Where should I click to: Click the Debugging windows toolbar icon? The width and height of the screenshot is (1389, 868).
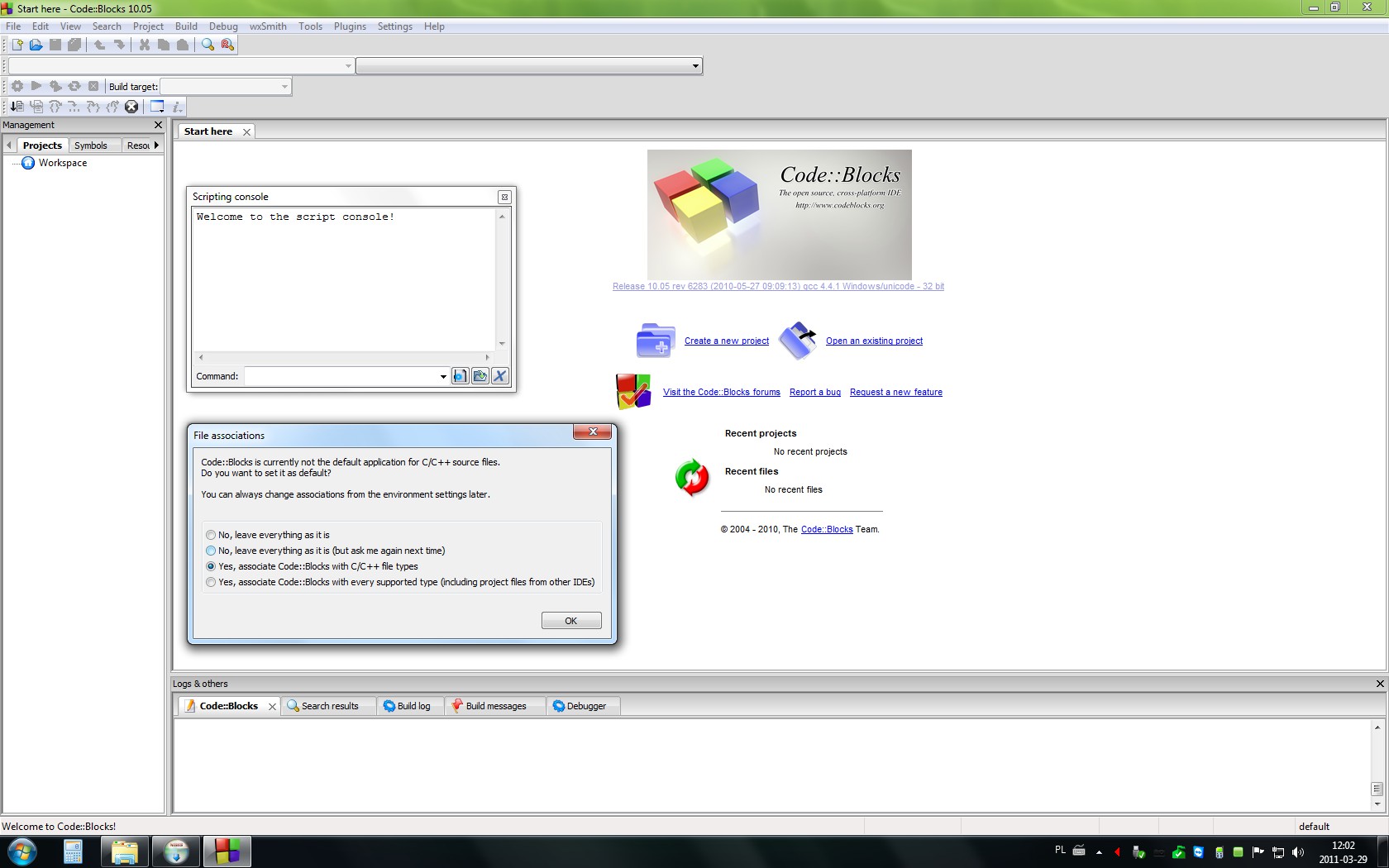[157, 107]
